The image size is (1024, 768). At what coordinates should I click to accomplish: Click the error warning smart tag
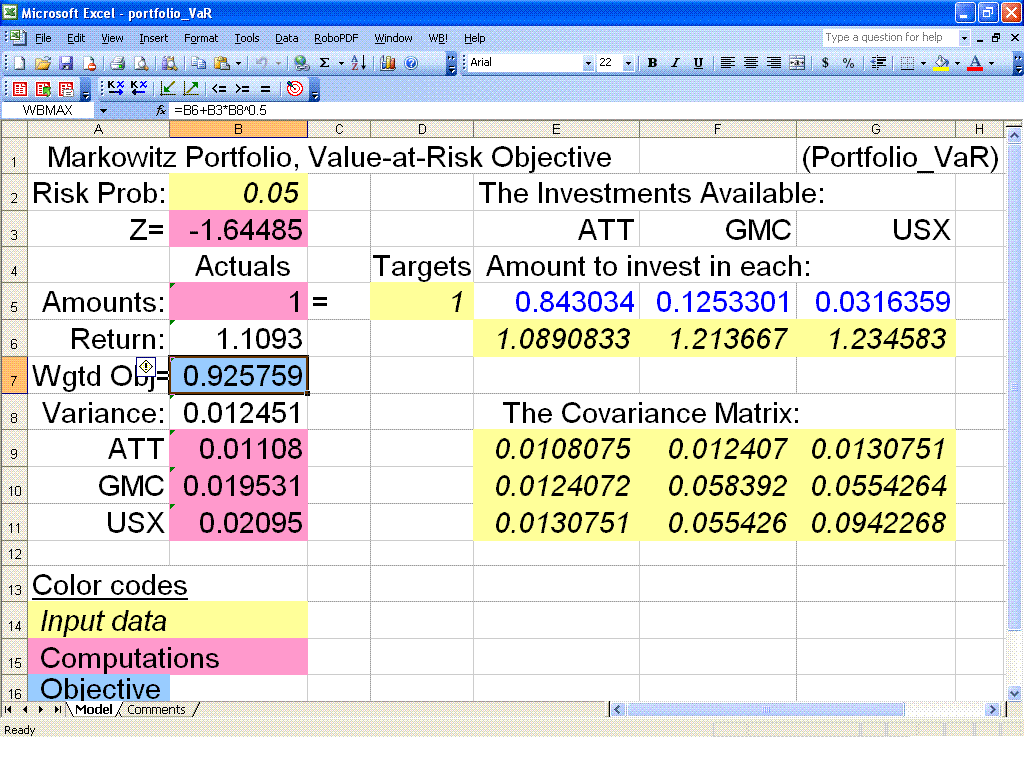146,366
